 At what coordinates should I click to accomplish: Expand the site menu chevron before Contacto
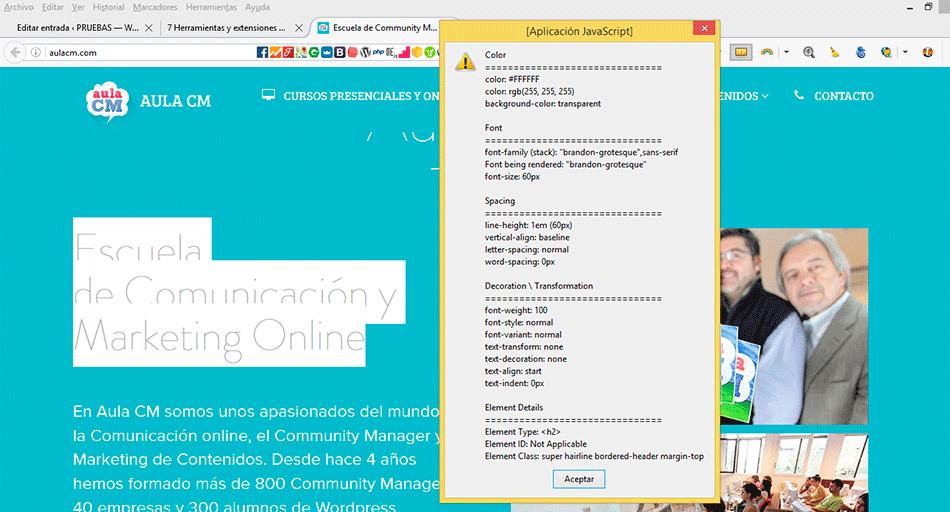click(x=765, y=96)
